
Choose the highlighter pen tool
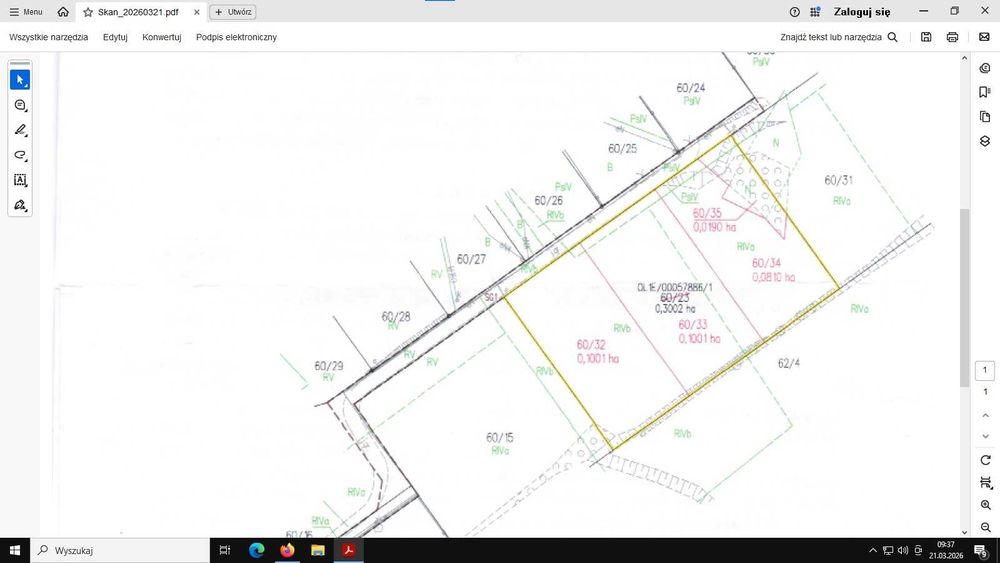click(x=20, y=130)
